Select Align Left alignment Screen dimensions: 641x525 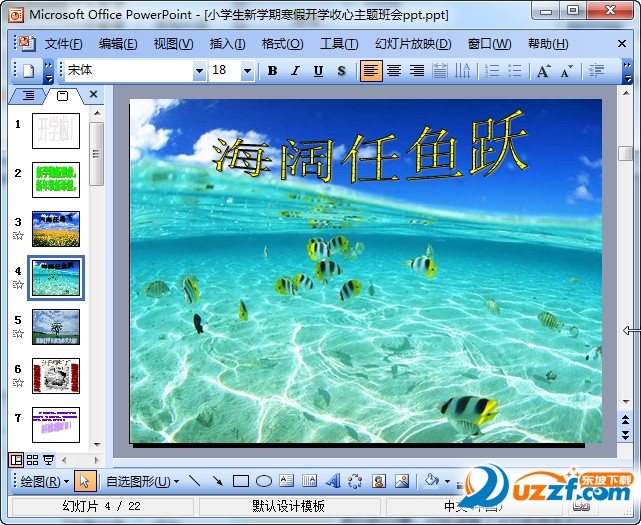(x=371, y=71)
